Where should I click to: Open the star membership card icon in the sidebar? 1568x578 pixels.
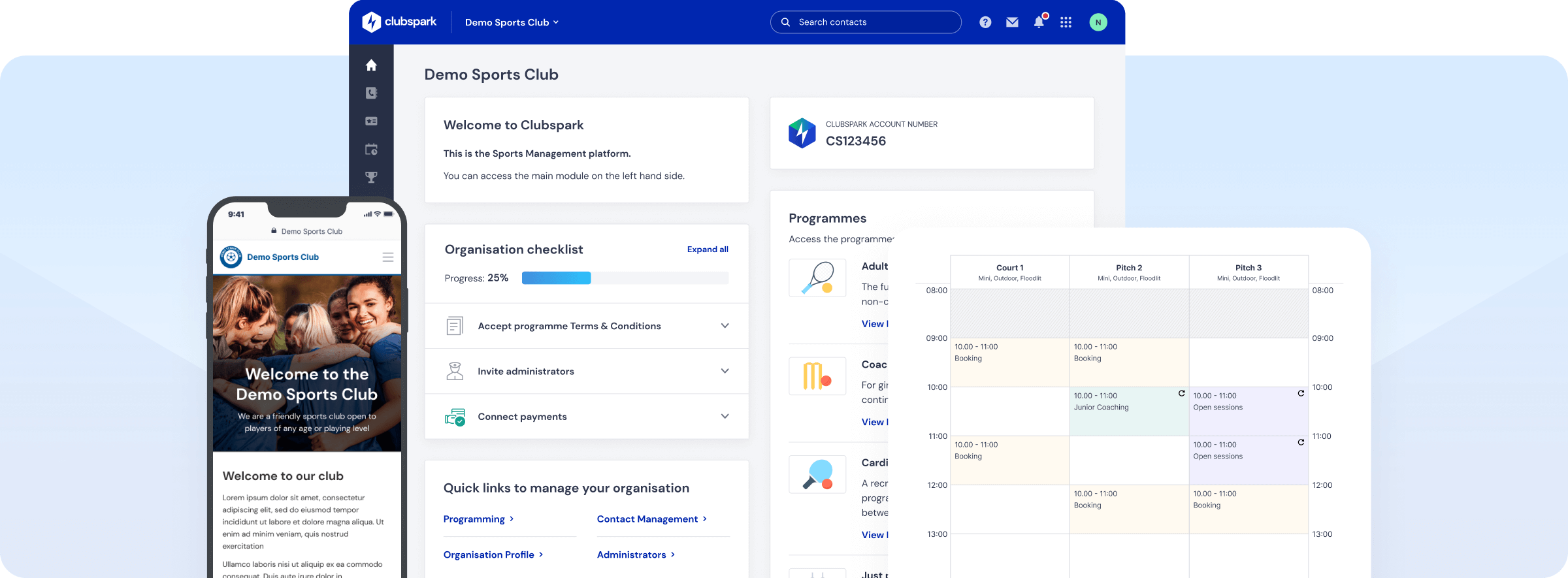[x=371, y=121]
